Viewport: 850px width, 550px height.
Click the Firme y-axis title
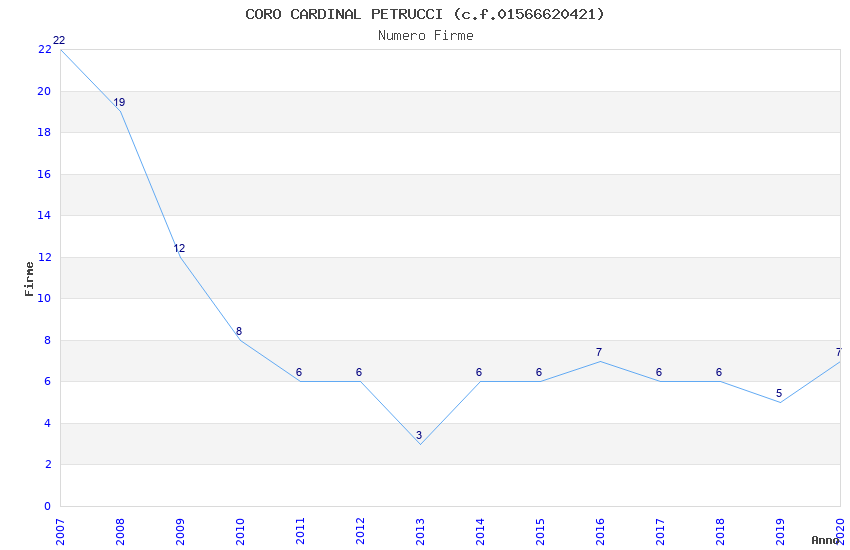coord(29,278)
